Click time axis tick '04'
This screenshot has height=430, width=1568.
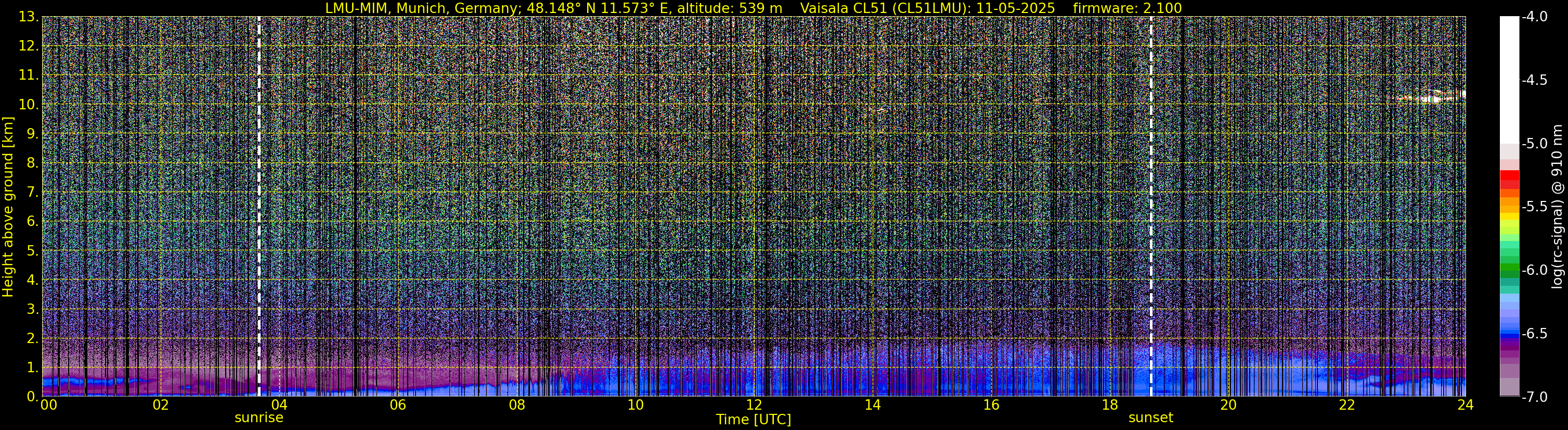pos(279,405)
